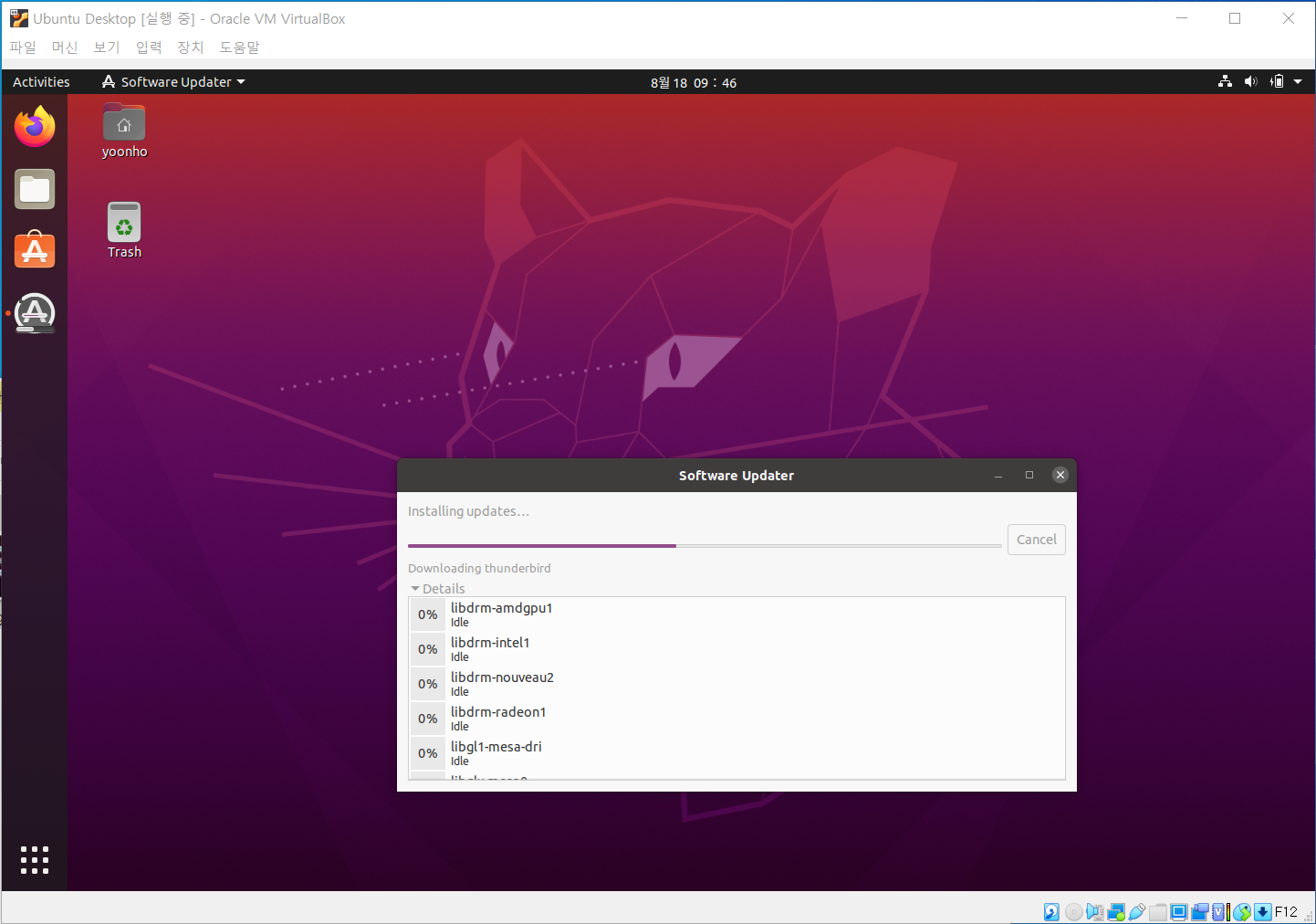1316x924 pixels.
Task: Click VirtualBox mouse integration indicator
Action: 1242,912
